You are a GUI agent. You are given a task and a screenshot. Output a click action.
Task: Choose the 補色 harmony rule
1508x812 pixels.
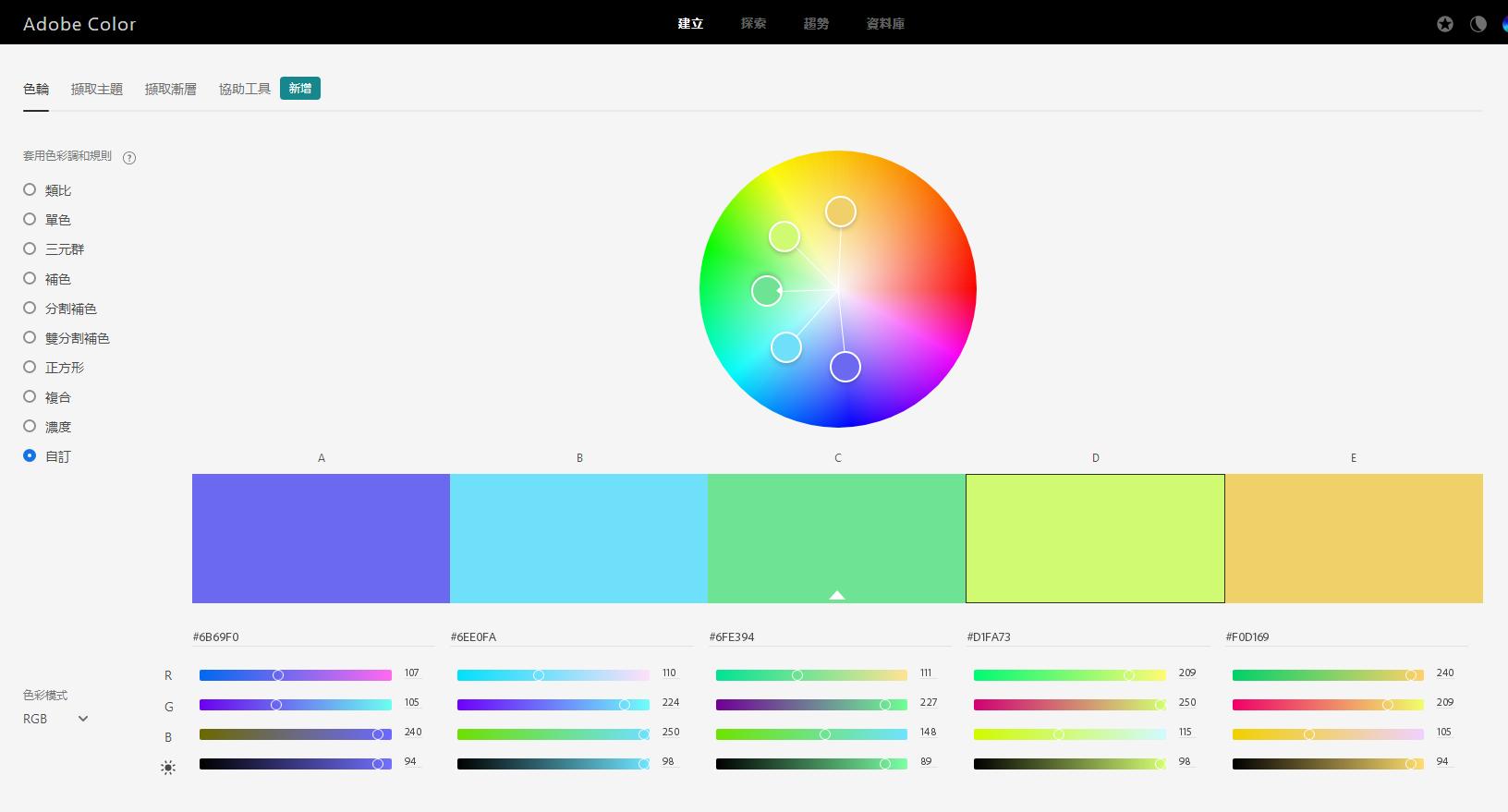click(30, 278)
